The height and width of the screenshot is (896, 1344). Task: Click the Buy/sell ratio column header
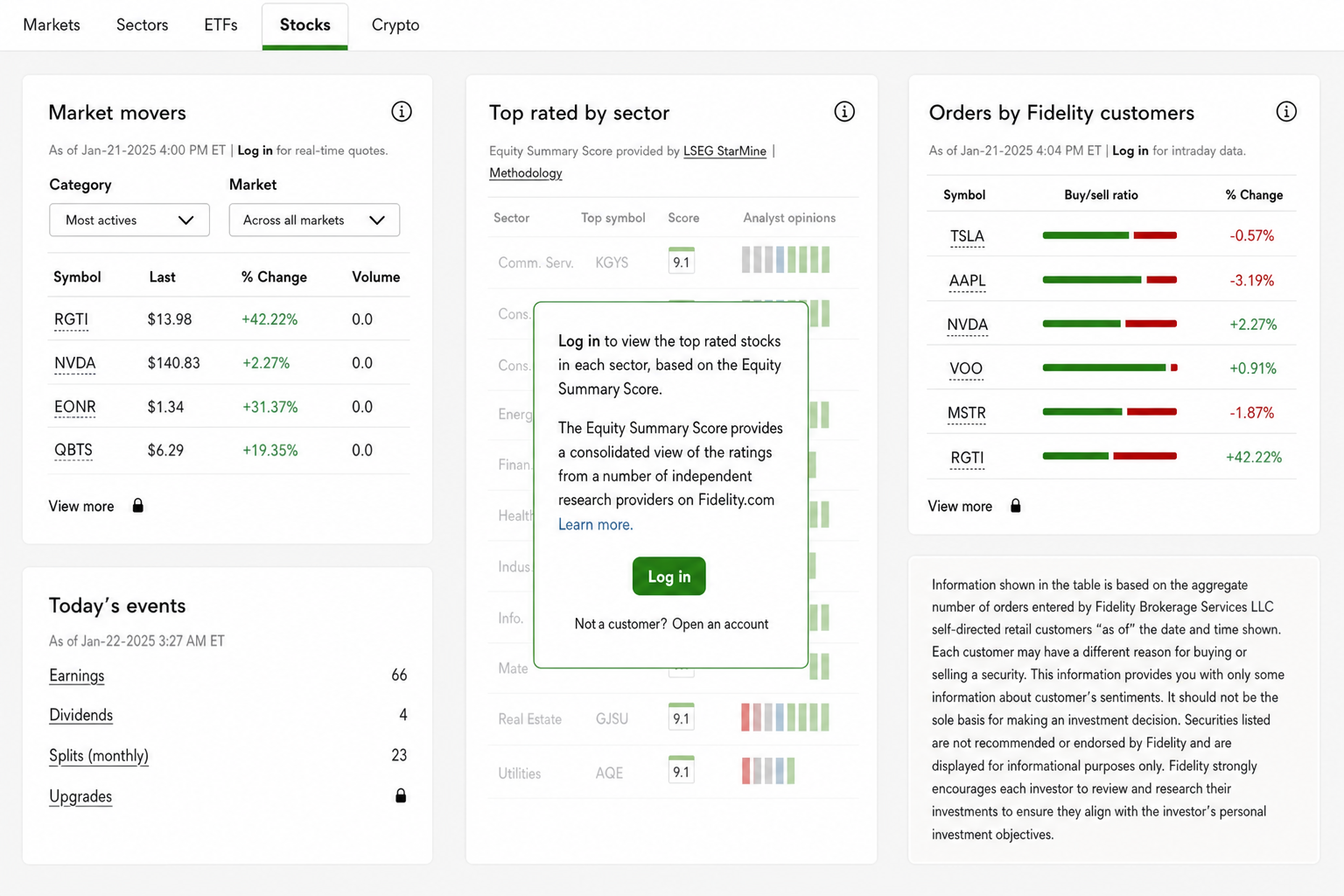(x=1101, y=195)
